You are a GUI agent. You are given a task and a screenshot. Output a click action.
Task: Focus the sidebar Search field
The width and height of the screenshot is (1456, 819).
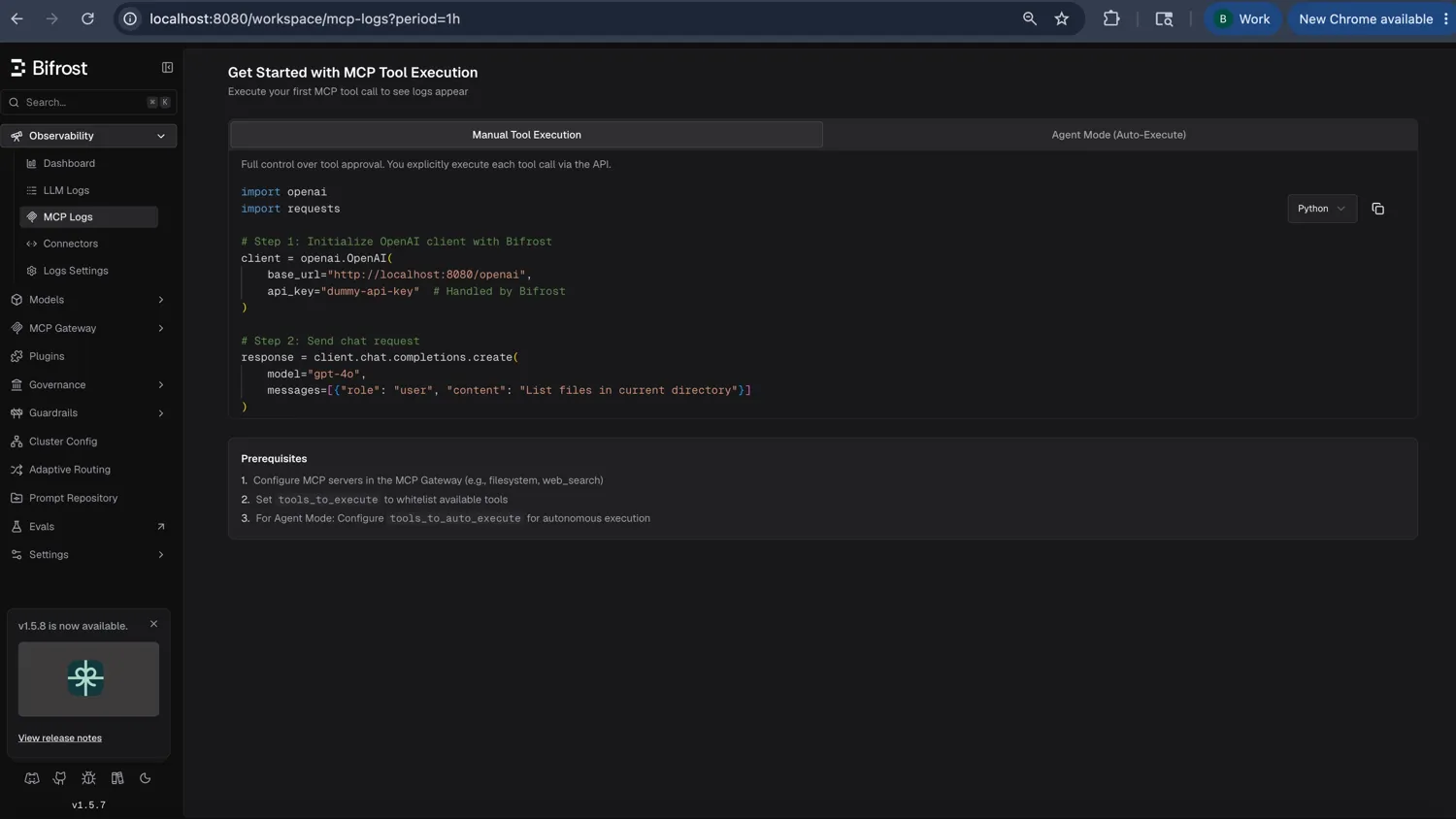pos(88,102)
